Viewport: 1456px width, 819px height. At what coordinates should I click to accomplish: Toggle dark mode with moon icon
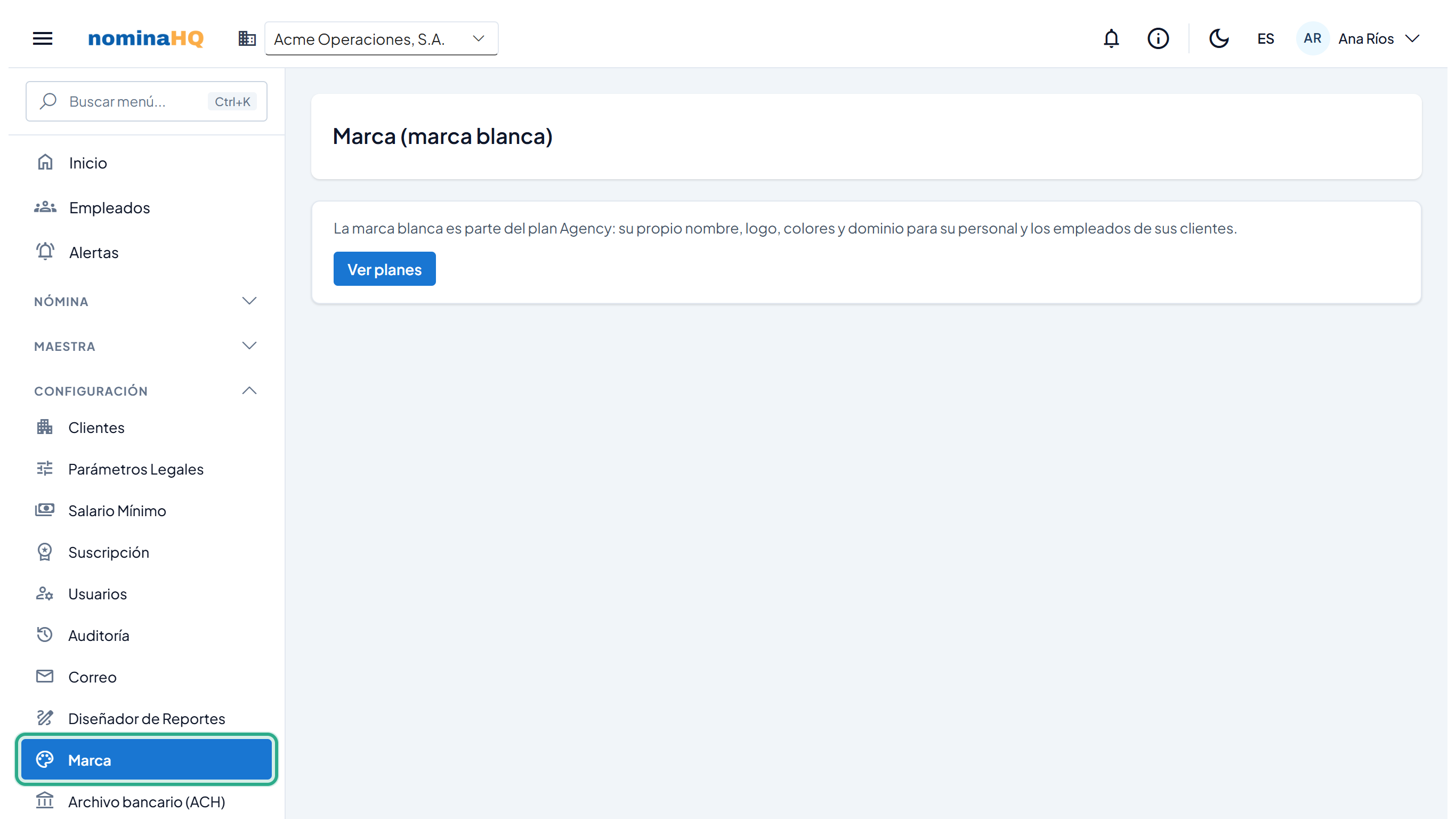click(x=1219, y=38)
